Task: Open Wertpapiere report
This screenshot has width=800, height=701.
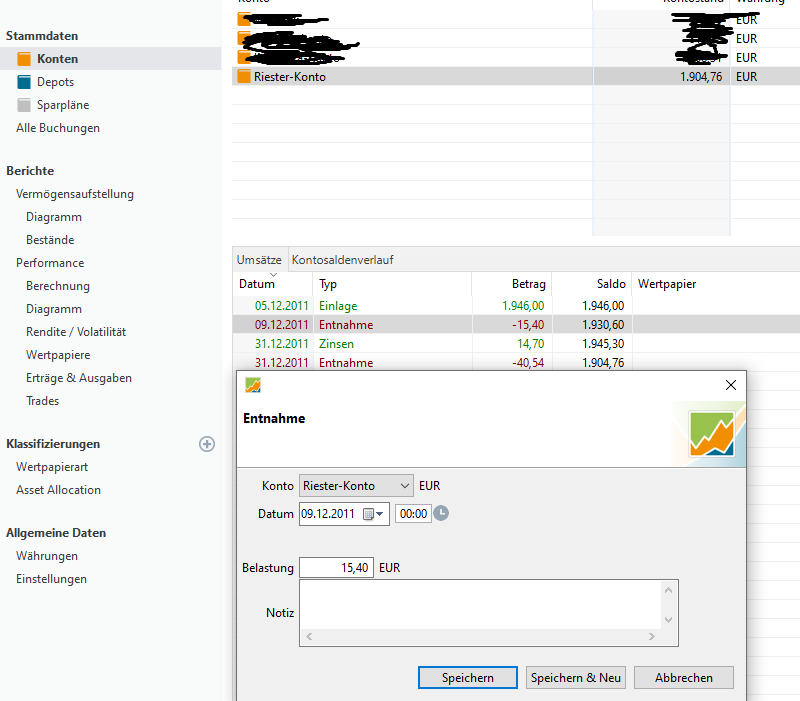Action: (x=58, y=355)
